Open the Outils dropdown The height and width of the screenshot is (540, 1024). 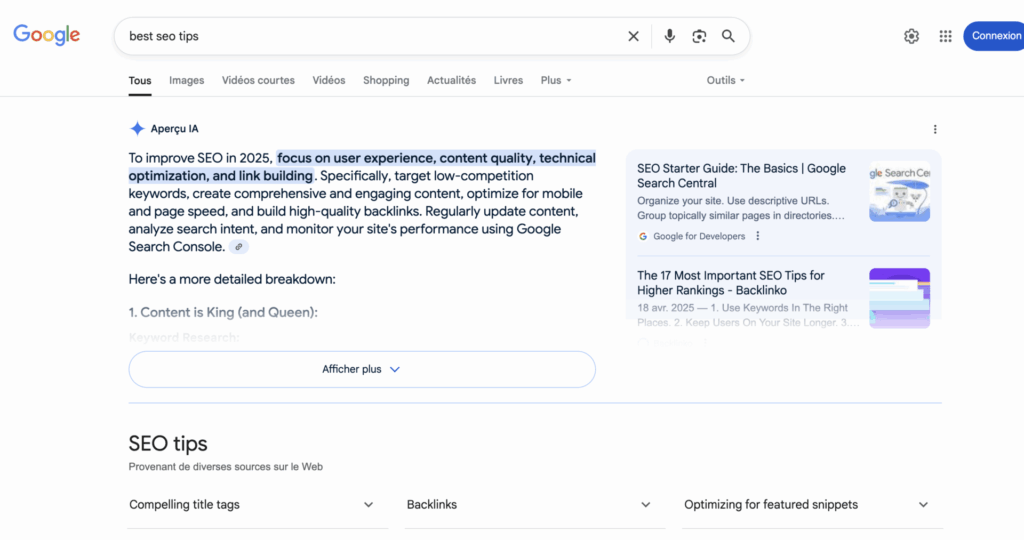pos(726,80)
